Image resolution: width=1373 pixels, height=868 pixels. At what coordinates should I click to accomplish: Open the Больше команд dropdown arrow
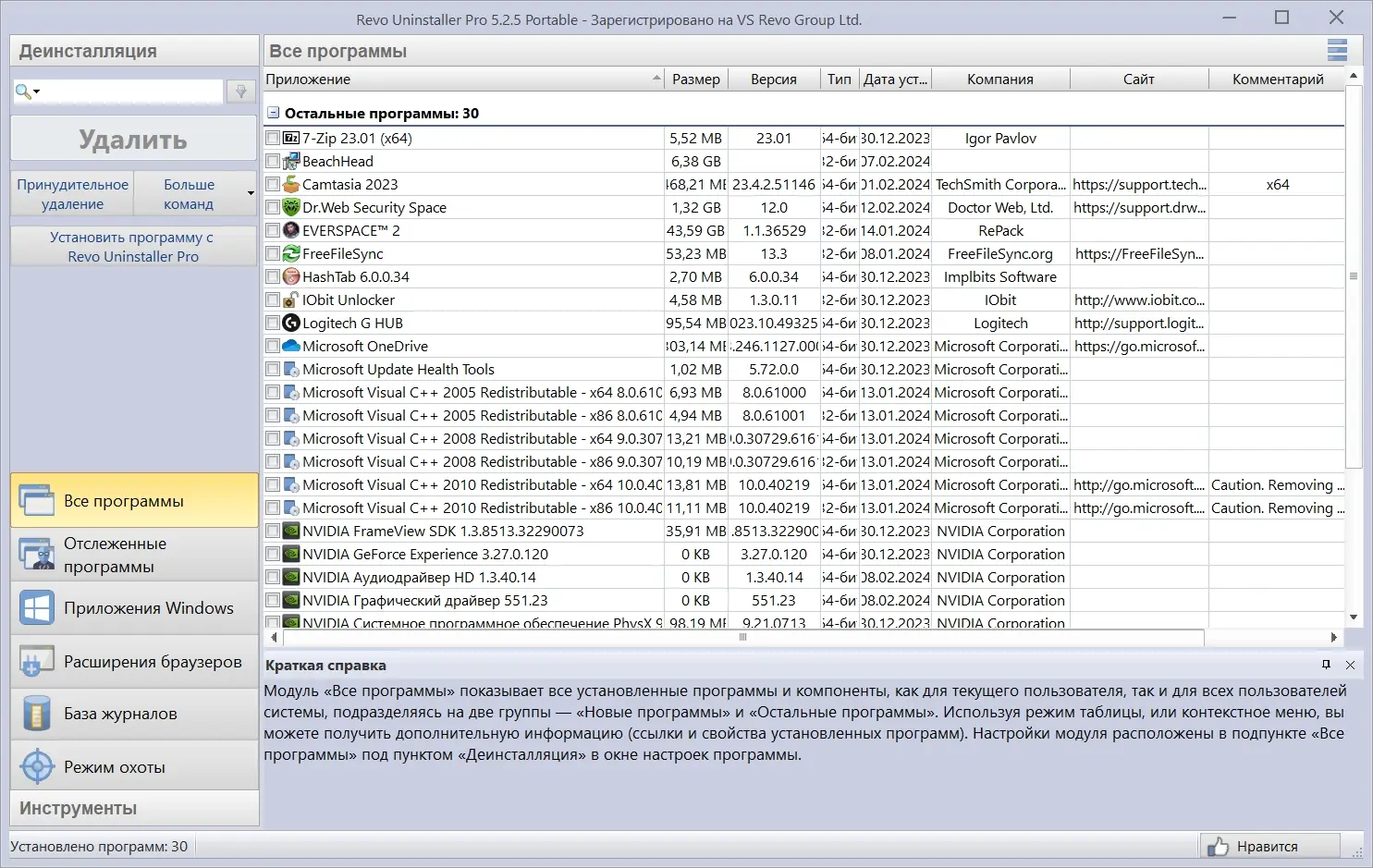(251, 193)
